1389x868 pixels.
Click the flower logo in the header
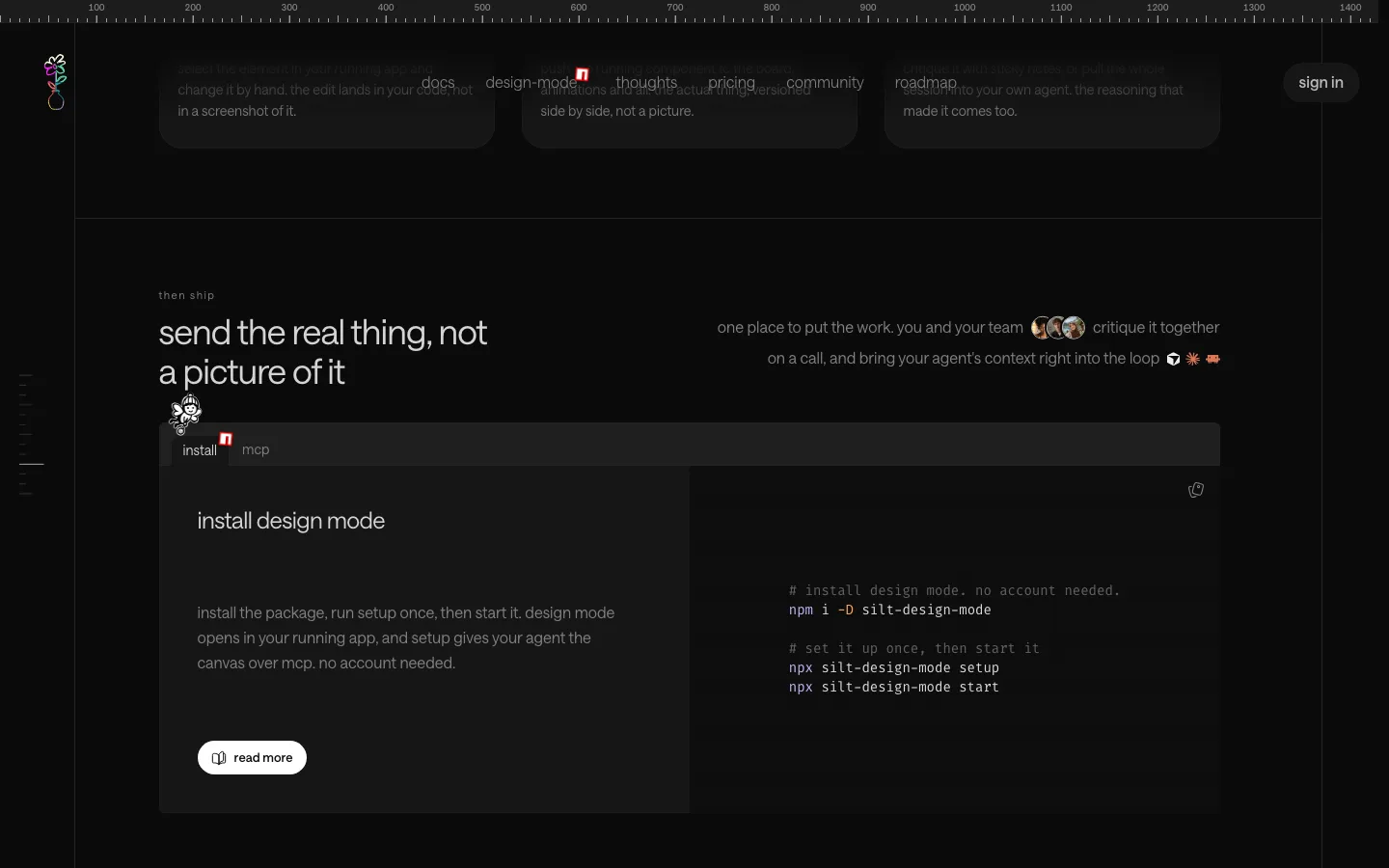(x=56, y=82)
